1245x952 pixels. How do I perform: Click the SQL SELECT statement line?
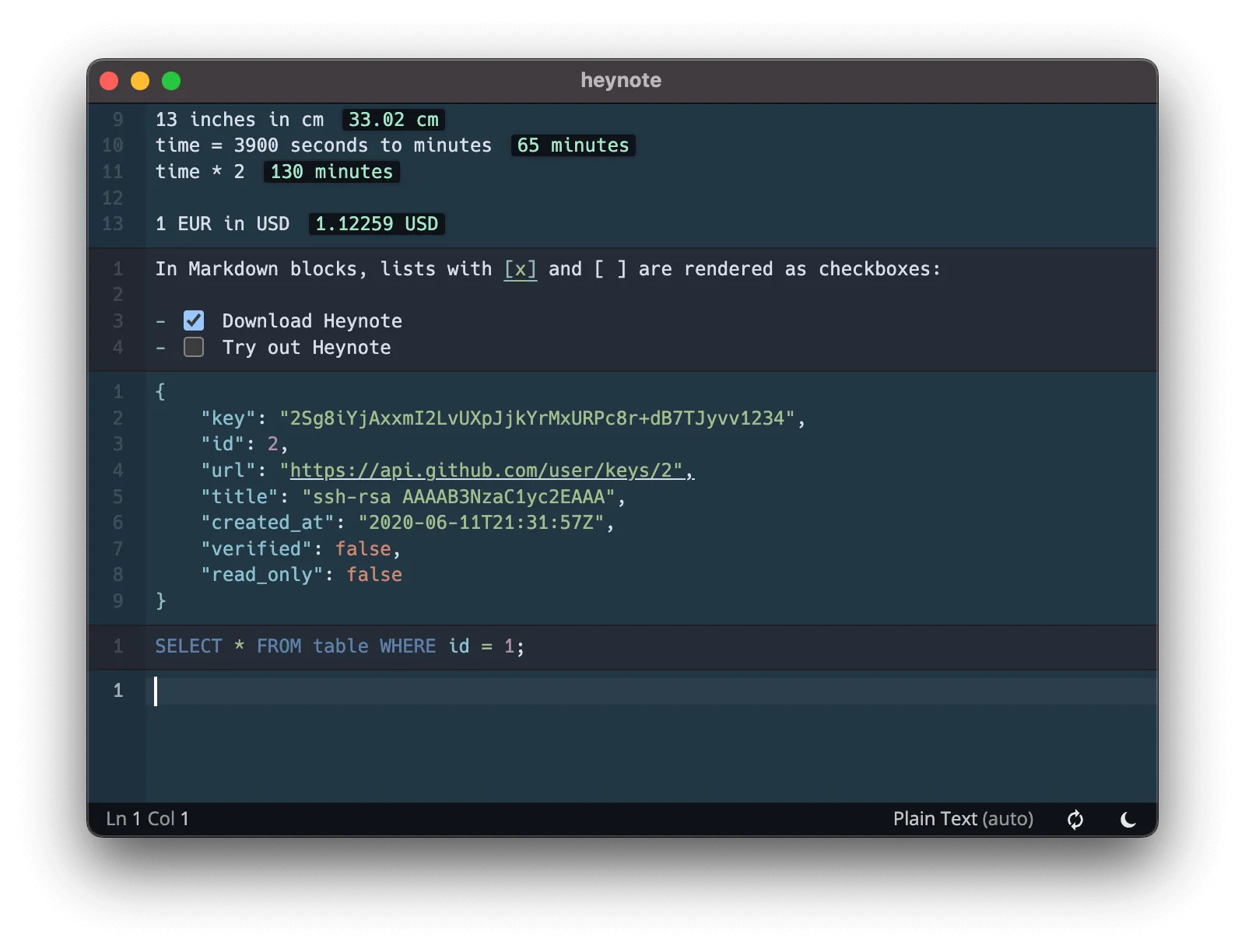(x=339, y=646)
